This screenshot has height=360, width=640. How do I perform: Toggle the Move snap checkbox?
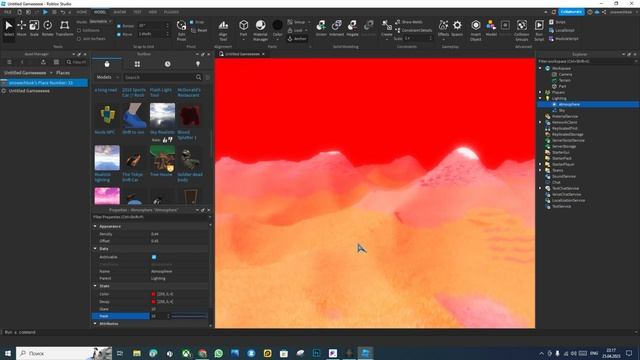click(x=119, y=34)
